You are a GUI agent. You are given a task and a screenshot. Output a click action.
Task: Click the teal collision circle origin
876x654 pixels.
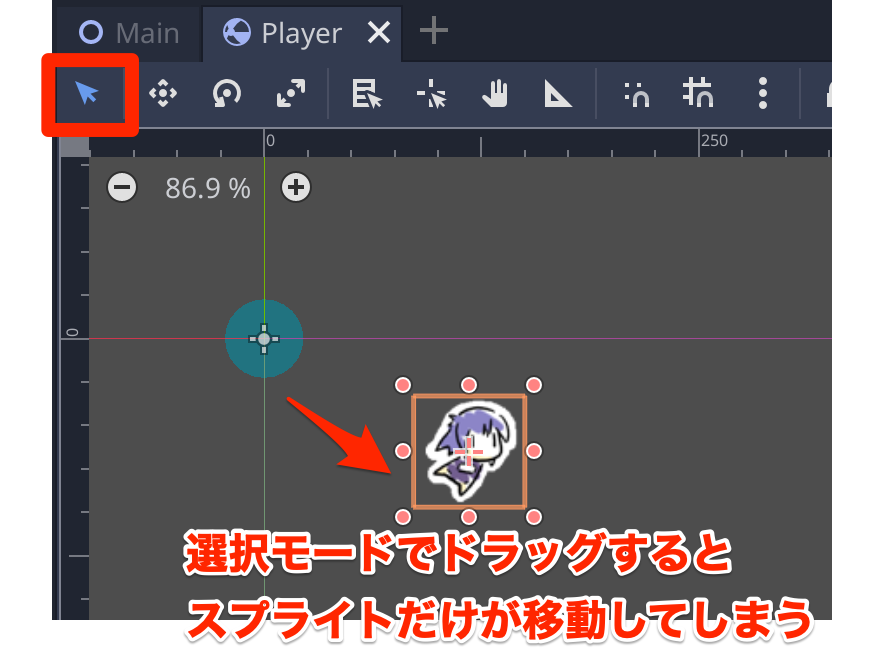point(264,338)
